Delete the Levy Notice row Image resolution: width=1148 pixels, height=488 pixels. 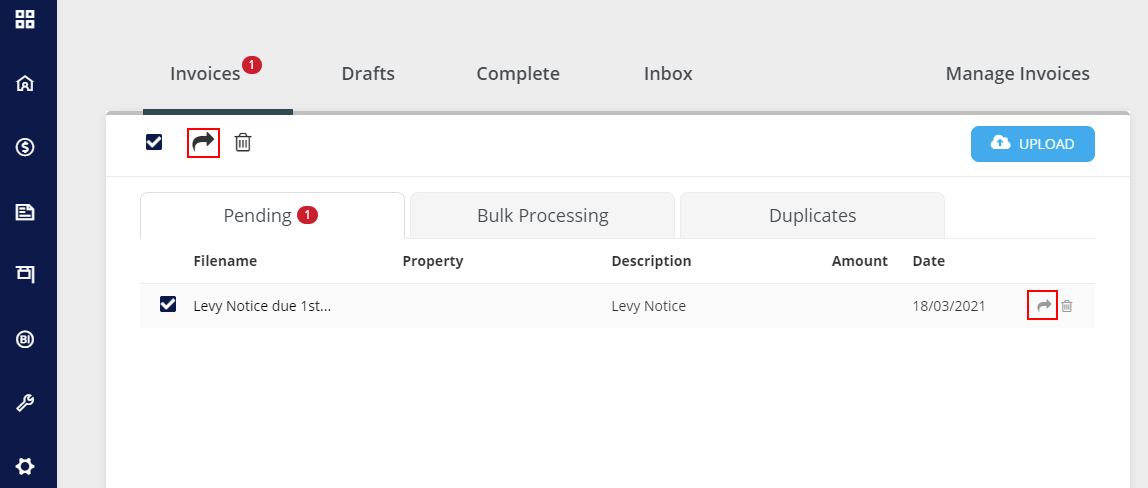click(1067, 306)
